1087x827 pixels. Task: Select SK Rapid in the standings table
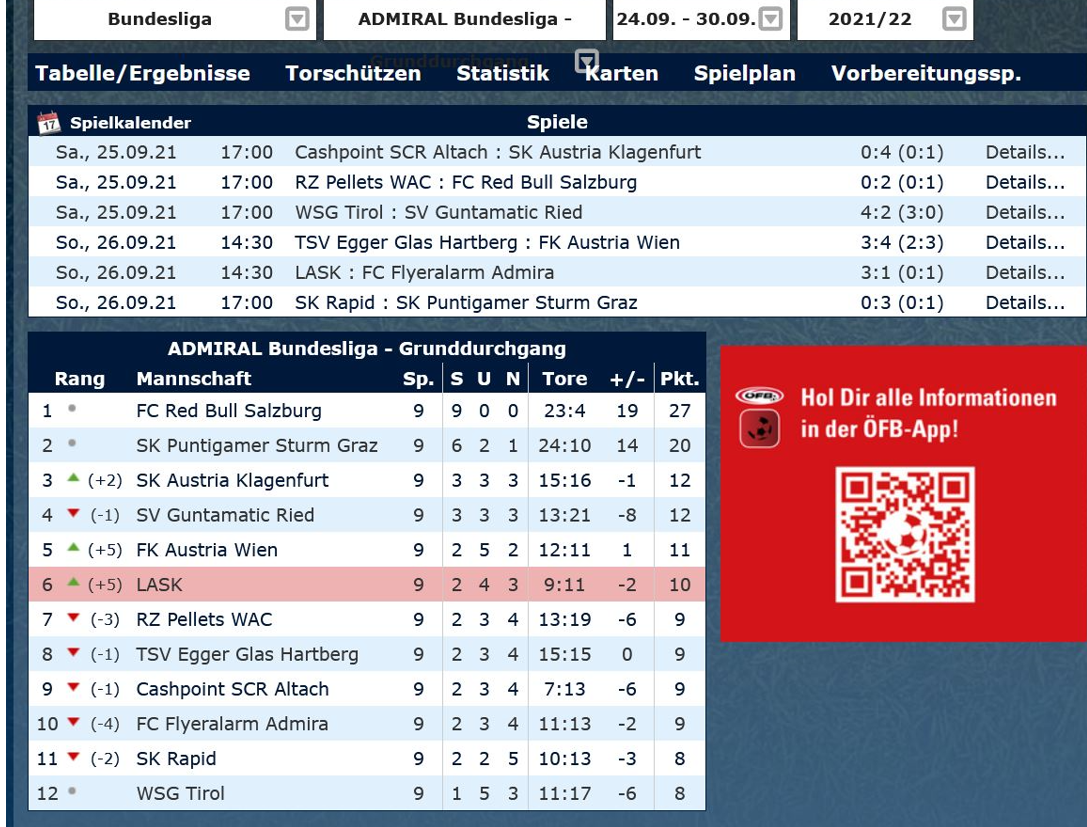[176, 758]
